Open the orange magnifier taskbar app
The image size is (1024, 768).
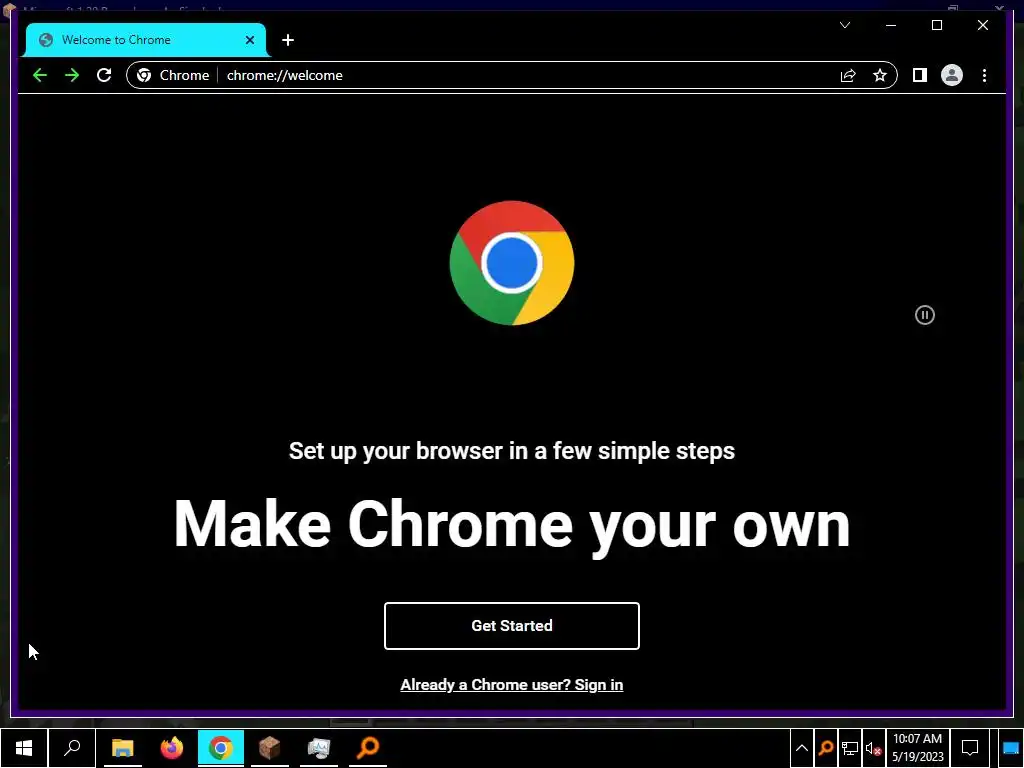pos(368,748)
